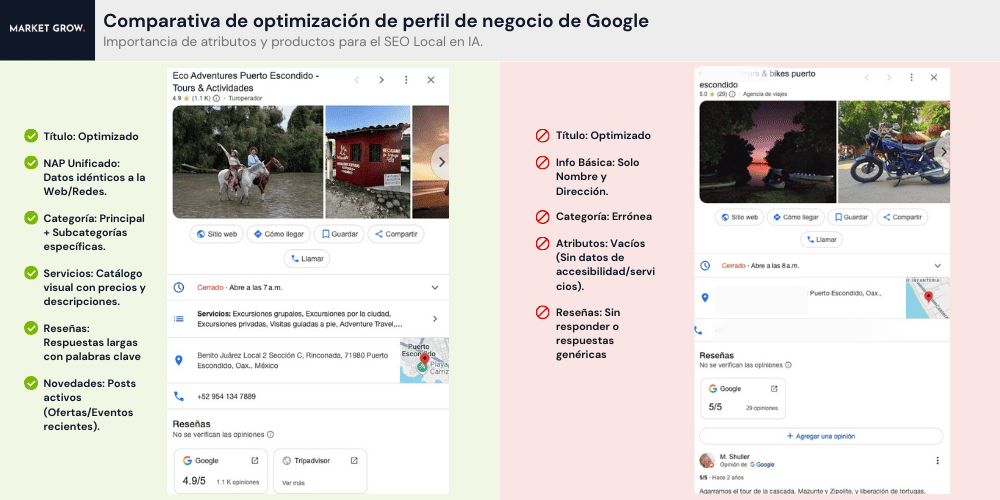The height and width of the screenshot is (500, 1000).
Task: Open more options menu in tours & bikes panel
Action: [x=911, y=77]
